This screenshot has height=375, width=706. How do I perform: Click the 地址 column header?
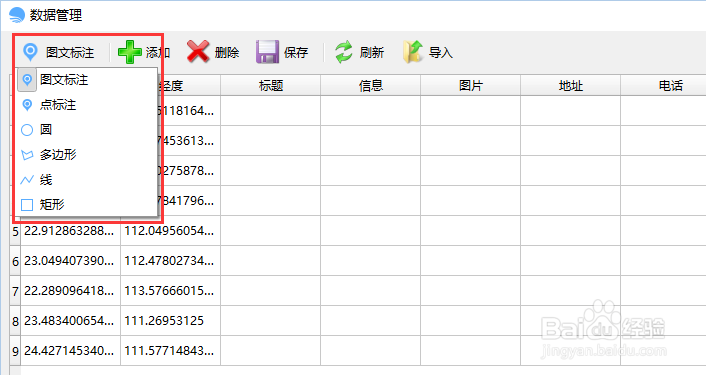pyautogui.click(x=570, y=86)
